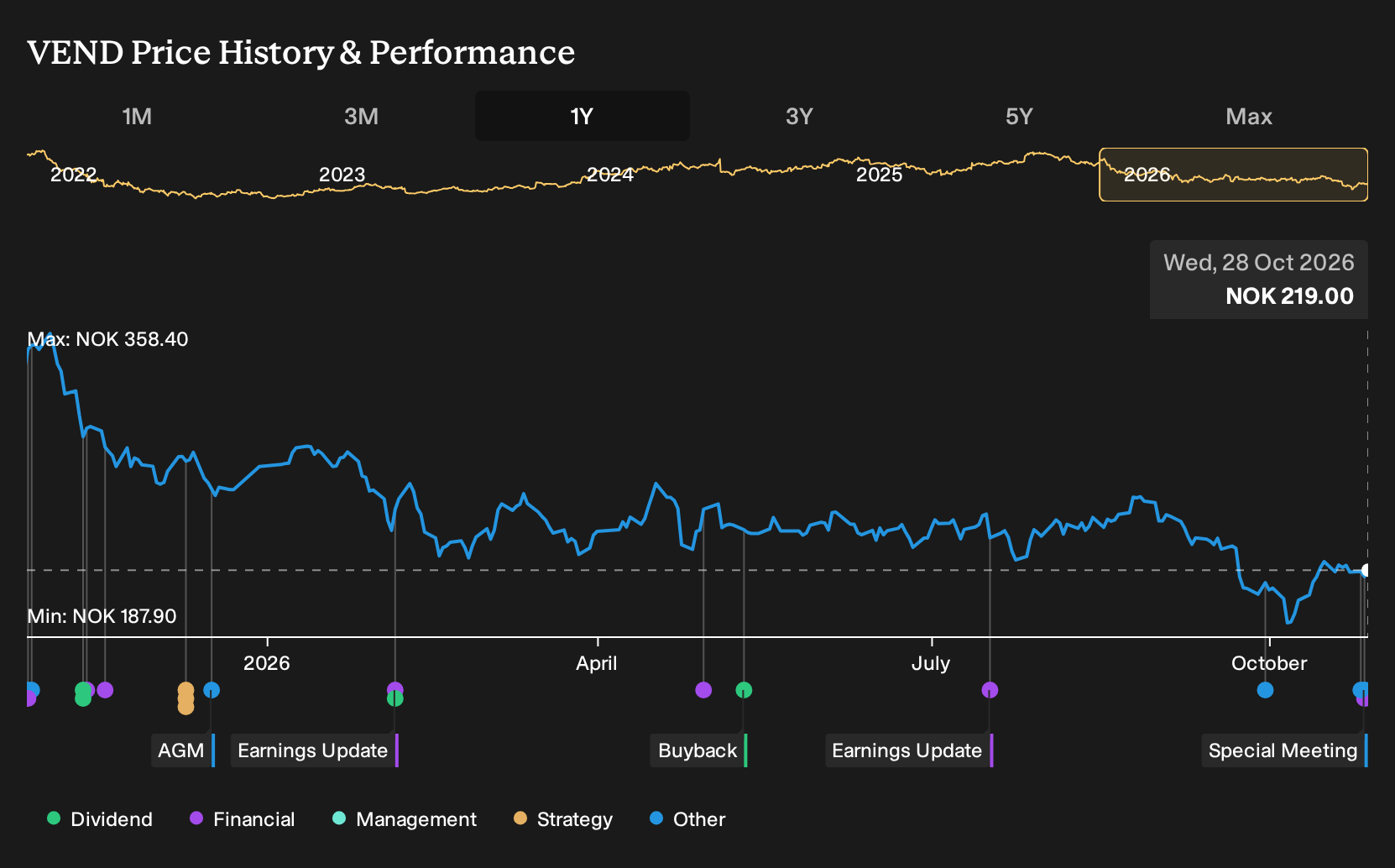Click the 2026 label on the main x-axis
The height and width of the screenshot is (868, 1395).
click(x=266, y=663)
